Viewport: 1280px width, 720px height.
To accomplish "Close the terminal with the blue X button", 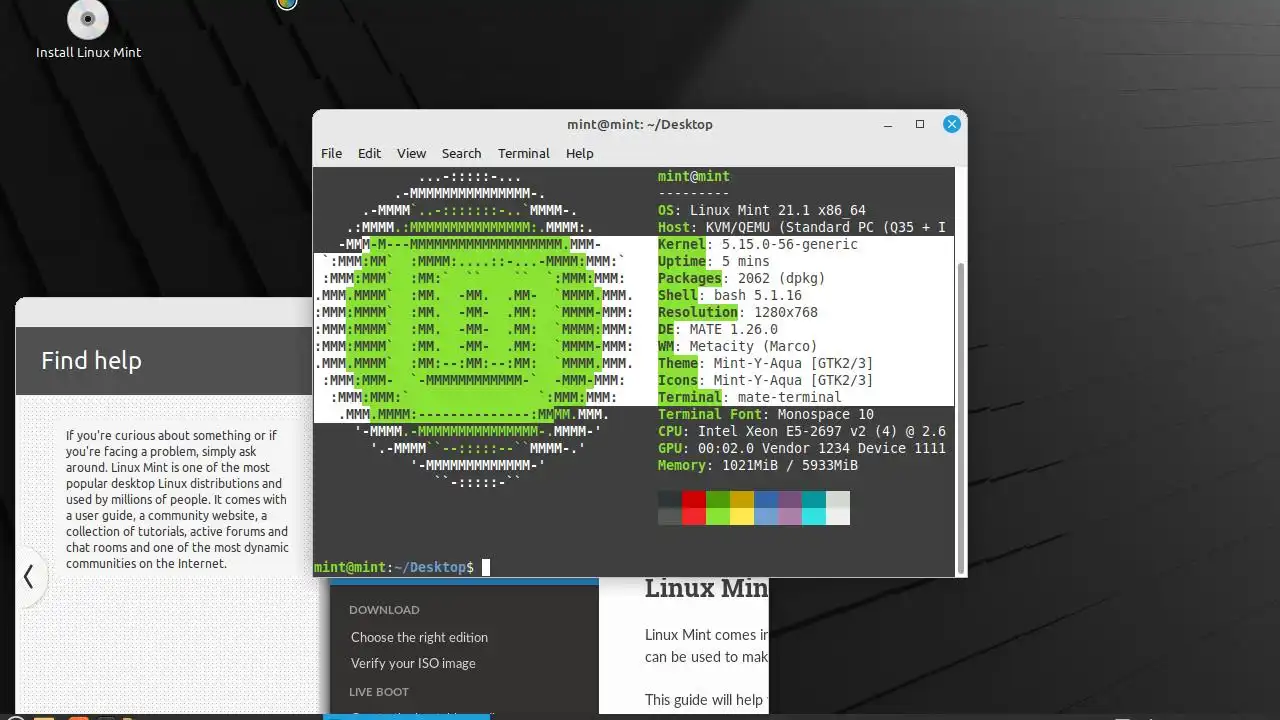I will (x=952, y=124).
